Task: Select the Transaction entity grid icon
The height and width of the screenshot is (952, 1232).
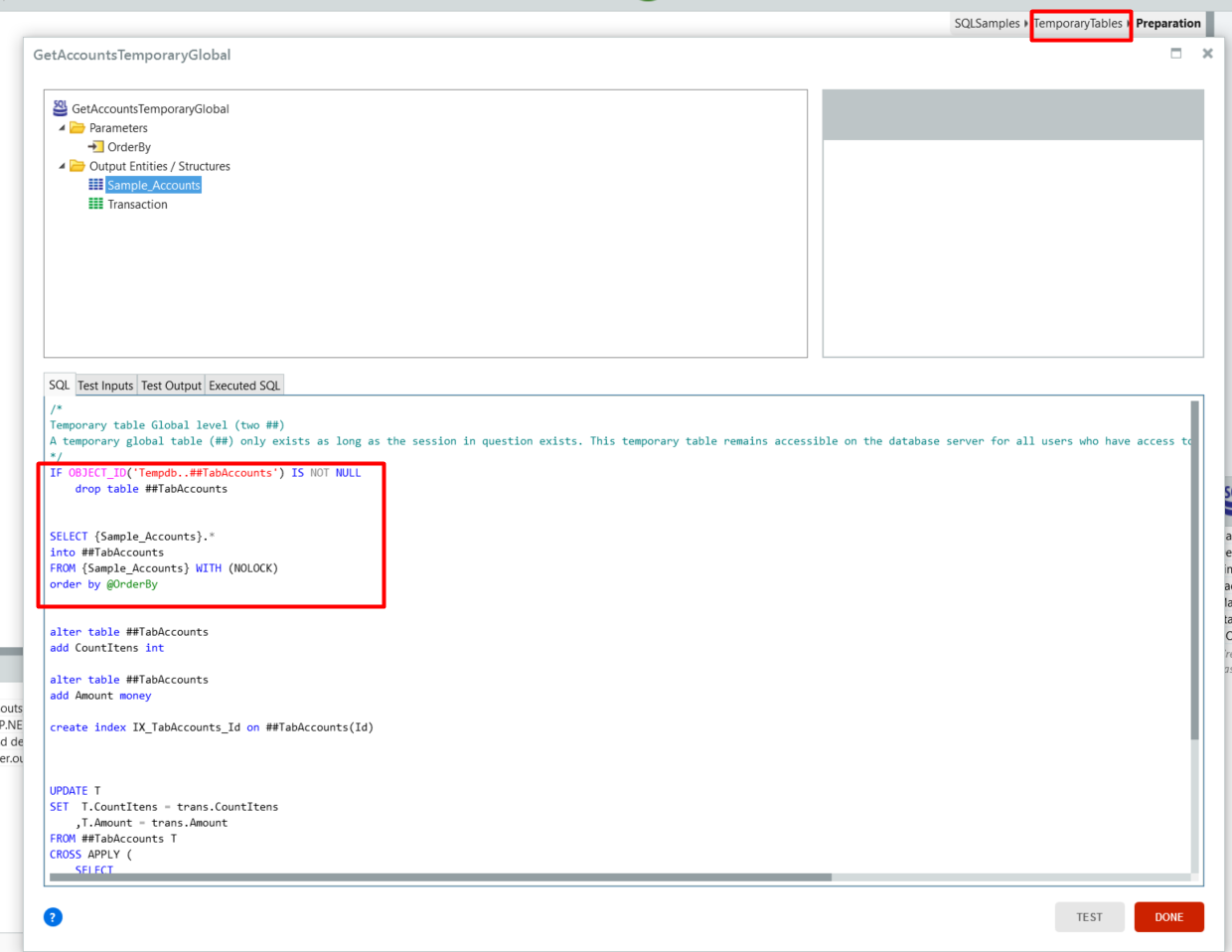Action: point(95,204)
